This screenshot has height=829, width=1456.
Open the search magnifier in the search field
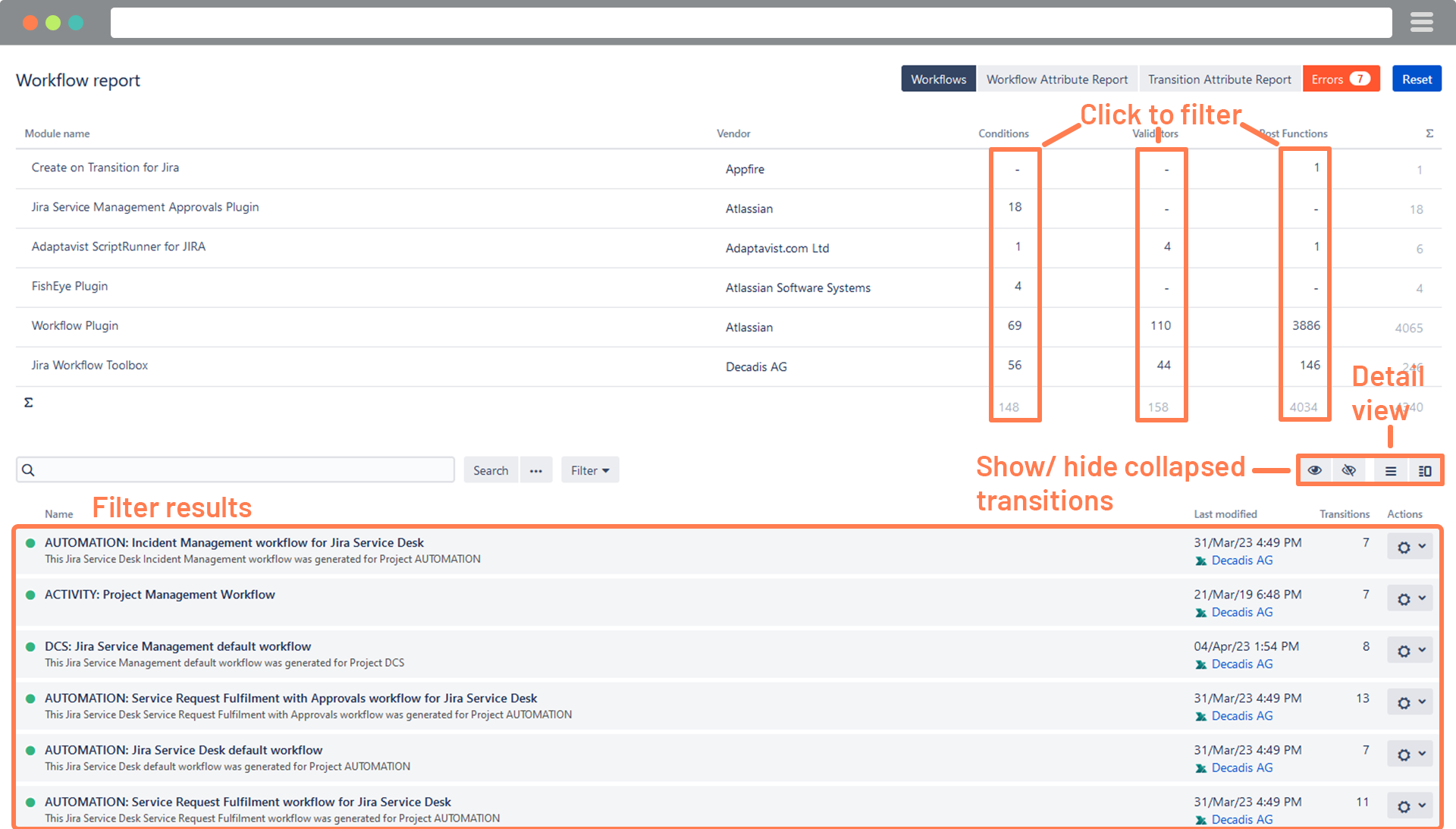[28, 469]
